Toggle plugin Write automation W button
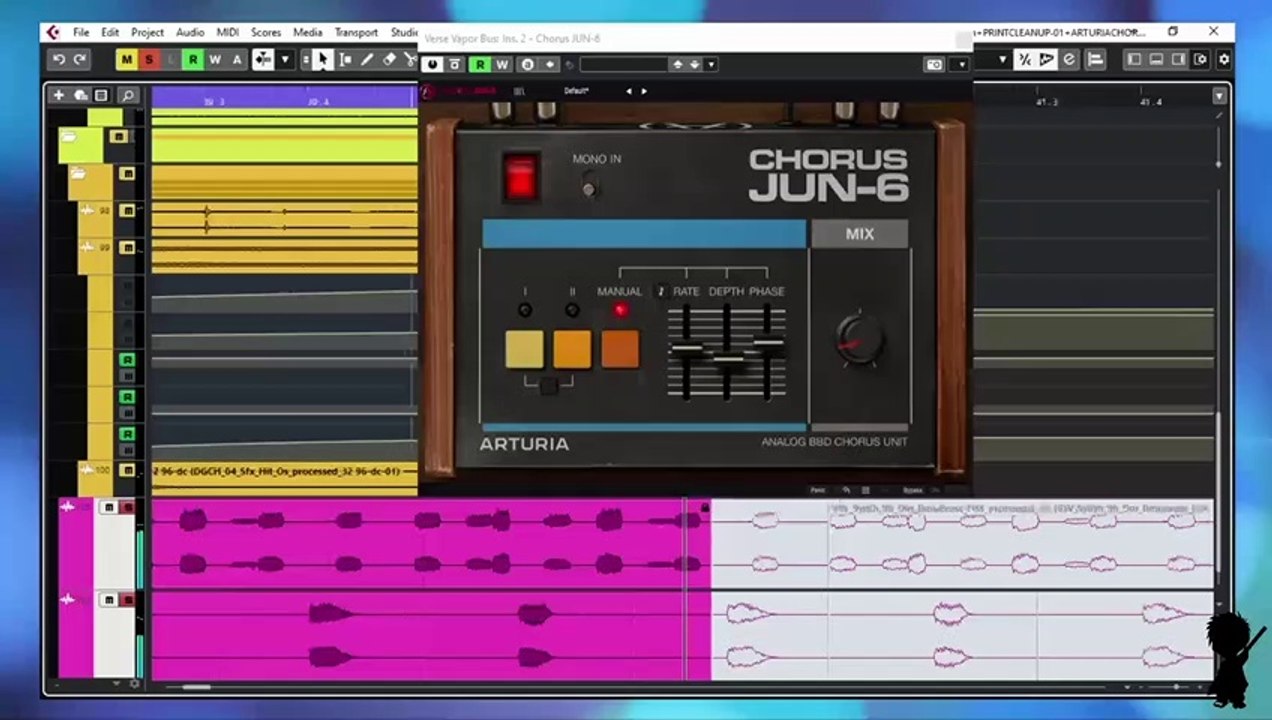The width and height of the screenshot is (1272, 720). tap(502, 65)
